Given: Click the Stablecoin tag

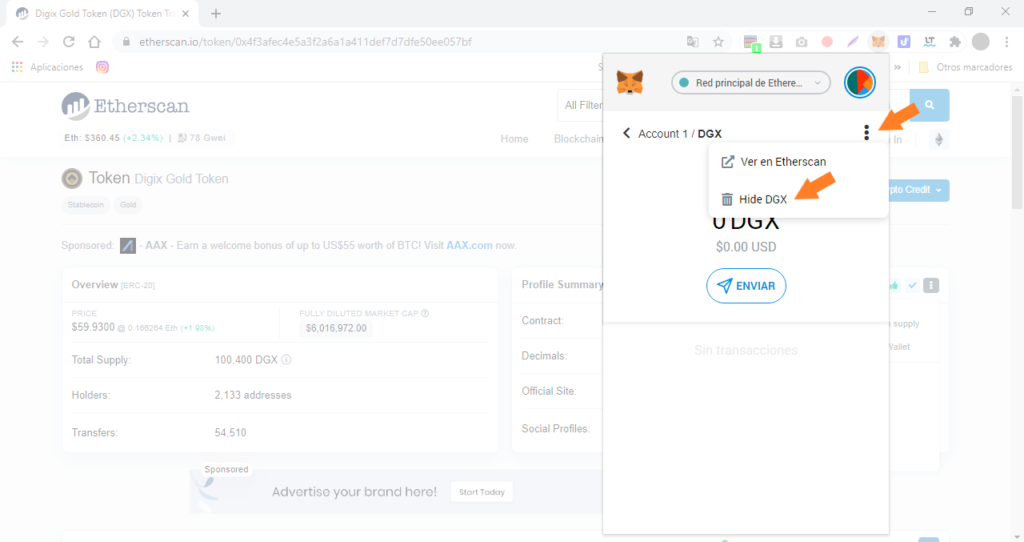Looking at the screenshot, I should coord(86,205).
